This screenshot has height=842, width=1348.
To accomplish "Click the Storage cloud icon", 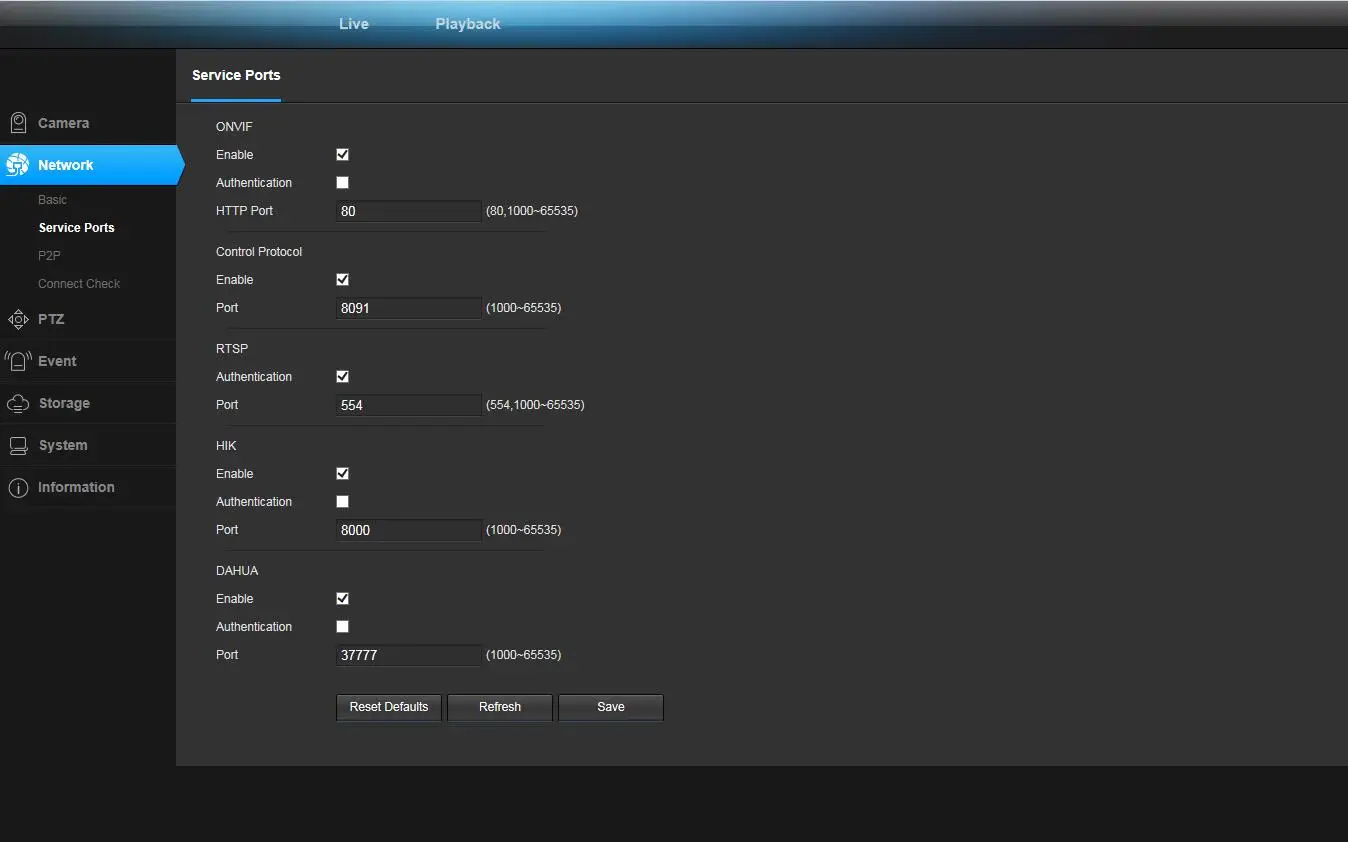I will (18, 403).
